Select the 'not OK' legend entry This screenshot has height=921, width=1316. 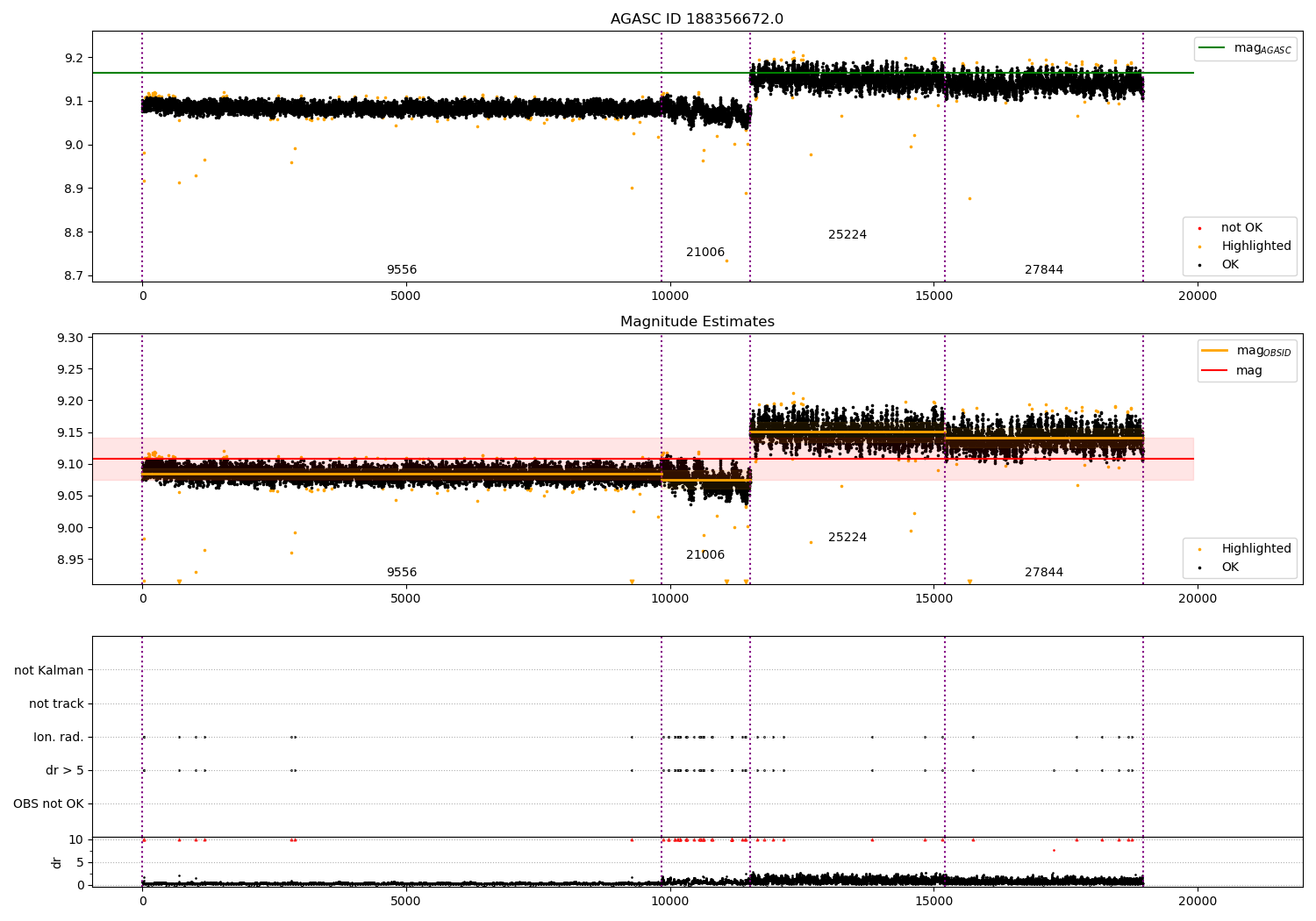(x=1232, y=228)
